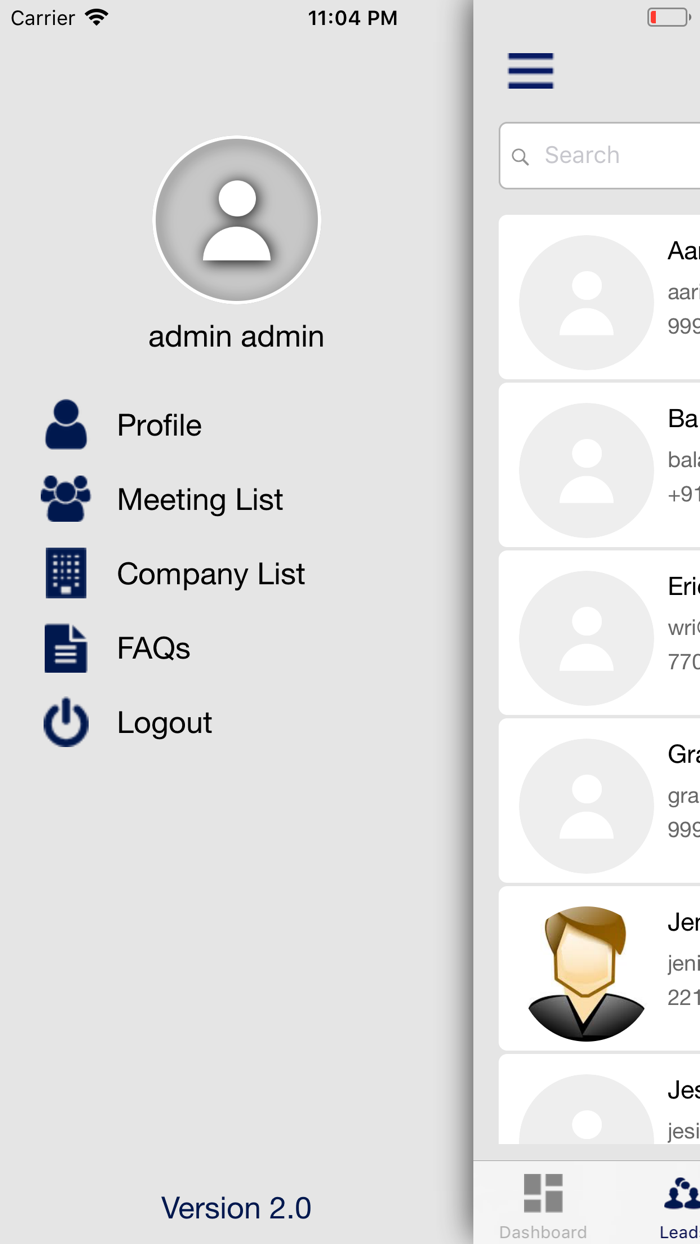Tap the admin profile avatar

pos(237,220)
